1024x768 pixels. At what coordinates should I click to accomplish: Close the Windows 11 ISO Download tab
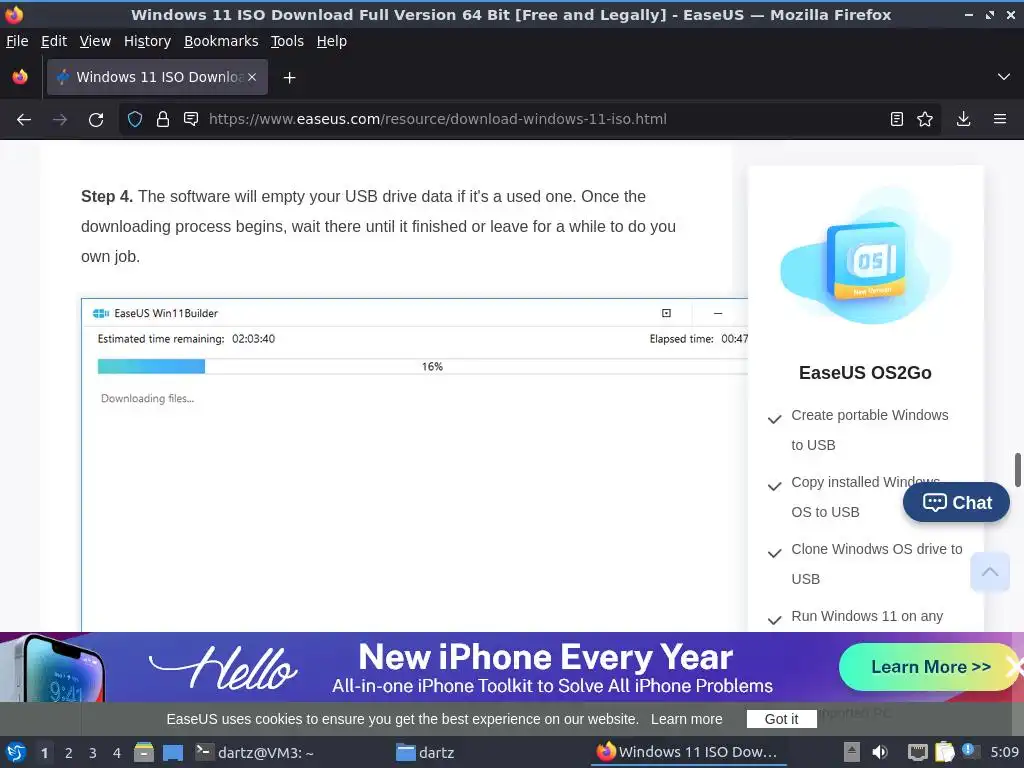(252, 77)
